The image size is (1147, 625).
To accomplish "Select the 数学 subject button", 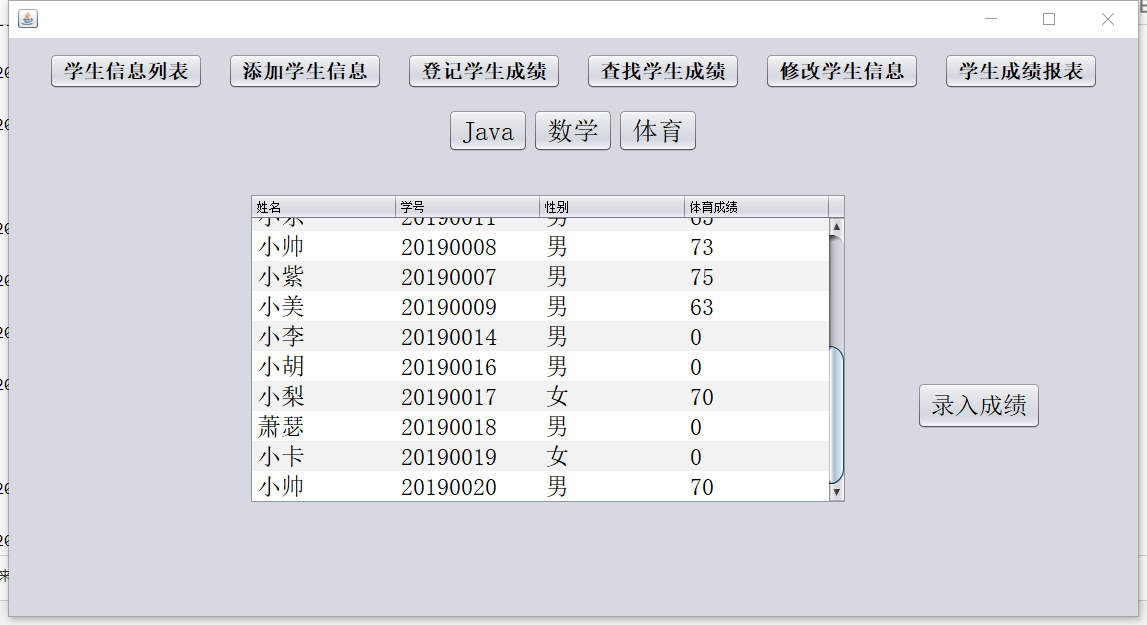I will (573, 131).
